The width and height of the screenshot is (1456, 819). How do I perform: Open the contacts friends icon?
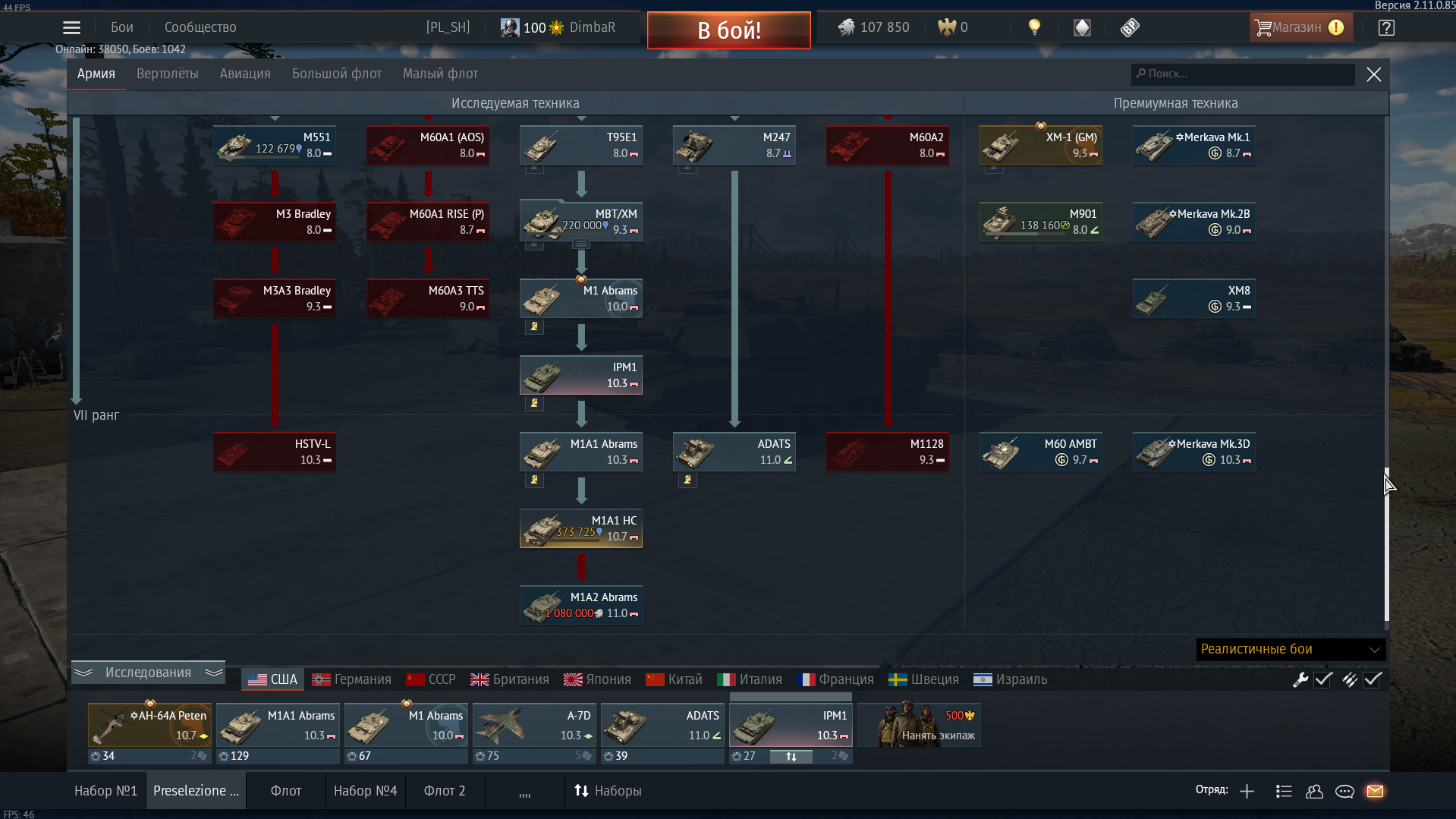click(1314, 791)
